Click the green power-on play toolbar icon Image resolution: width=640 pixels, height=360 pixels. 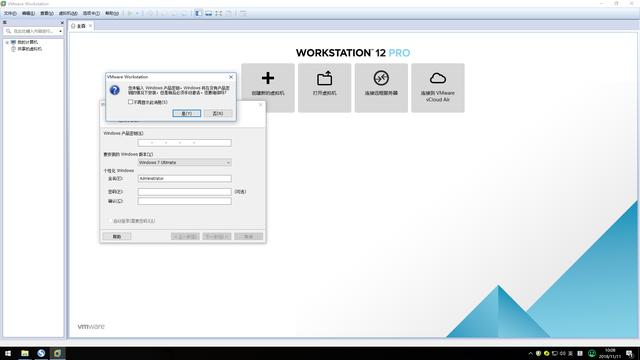point(130,13)
